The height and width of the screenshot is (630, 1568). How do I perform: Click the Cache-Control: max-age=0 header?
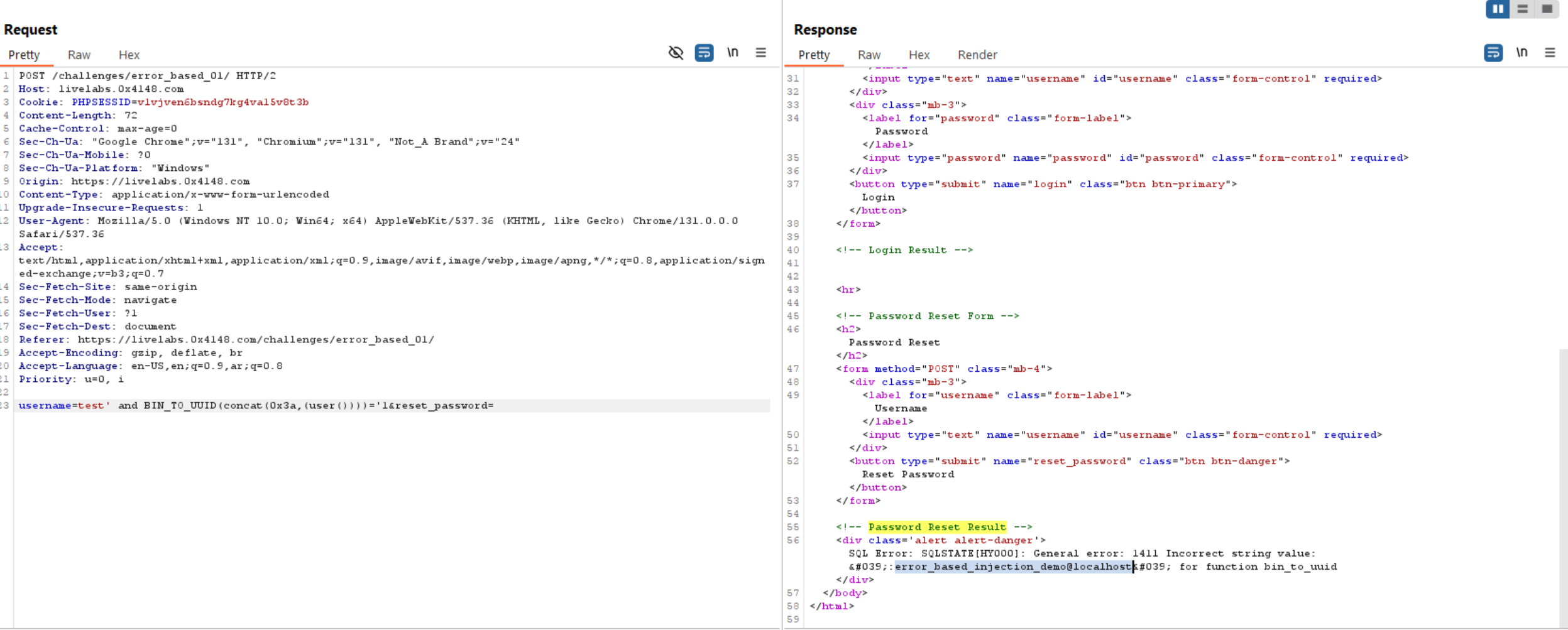(x=98, y=129)
